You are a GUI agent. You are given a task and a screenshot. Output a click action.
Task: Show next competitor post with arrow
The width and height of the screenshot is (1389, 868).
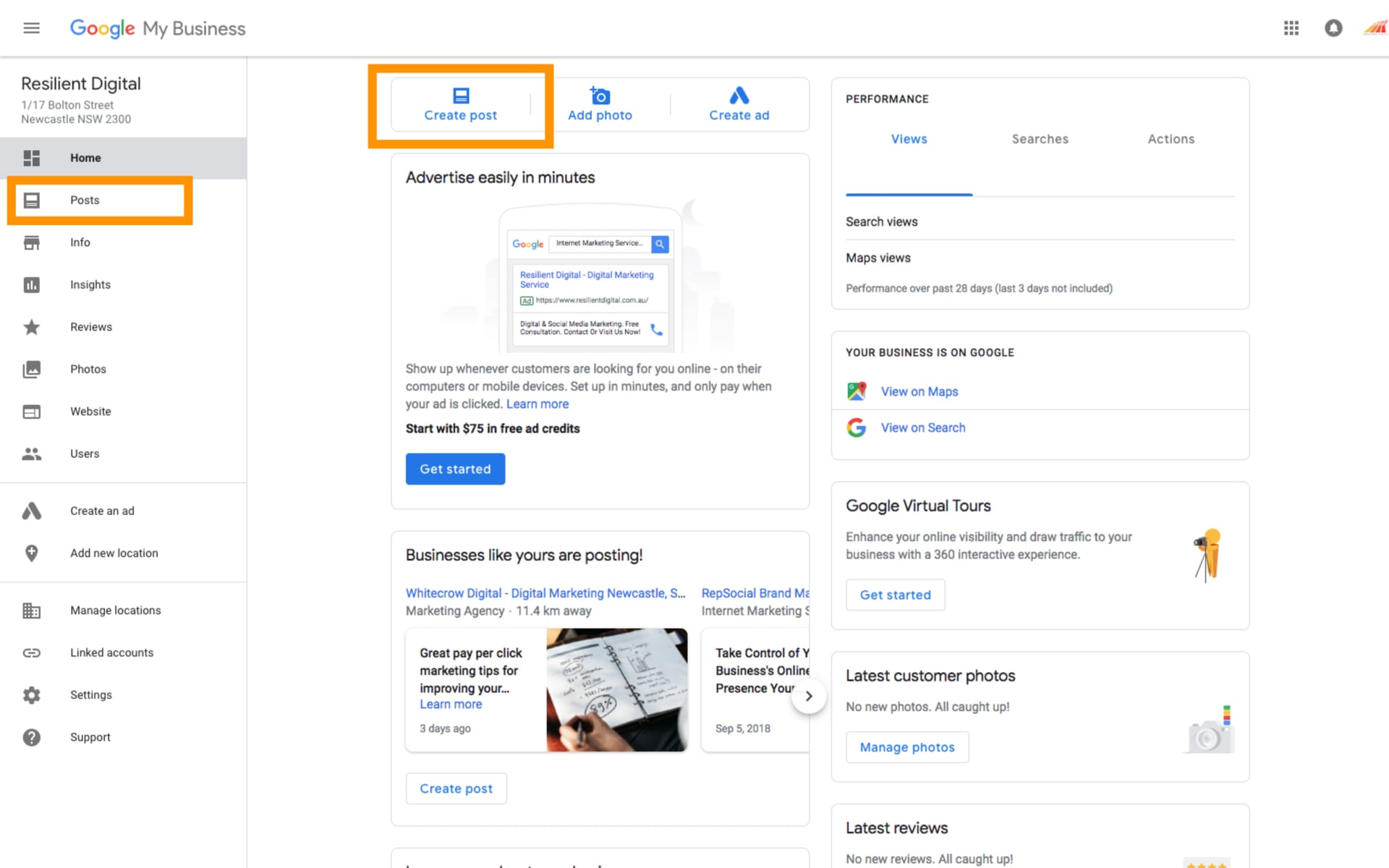pos(809,696)
